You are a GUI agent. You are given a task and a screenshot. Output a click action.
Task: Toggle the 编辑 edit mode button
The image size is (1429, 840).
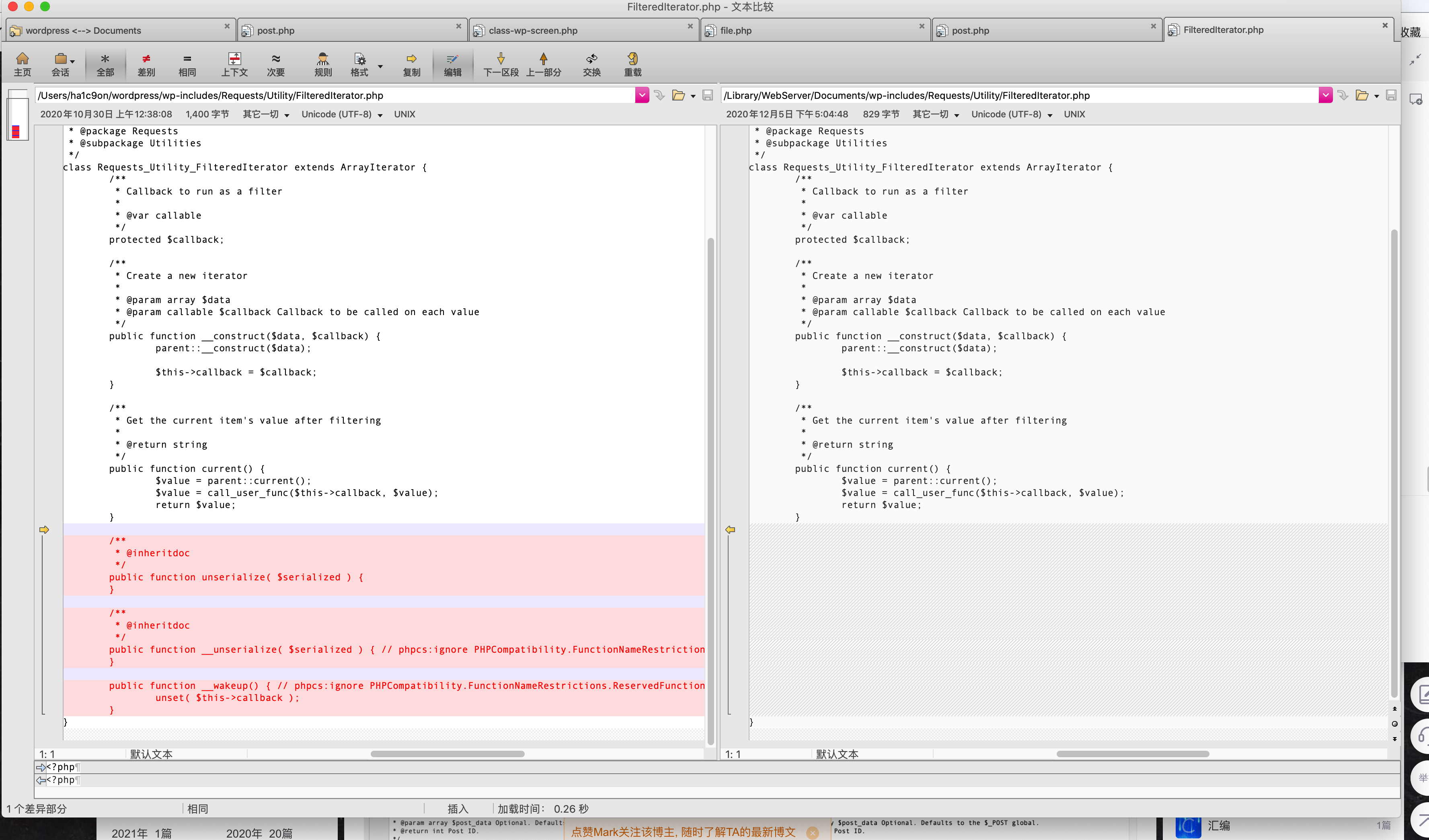[452, 65]
